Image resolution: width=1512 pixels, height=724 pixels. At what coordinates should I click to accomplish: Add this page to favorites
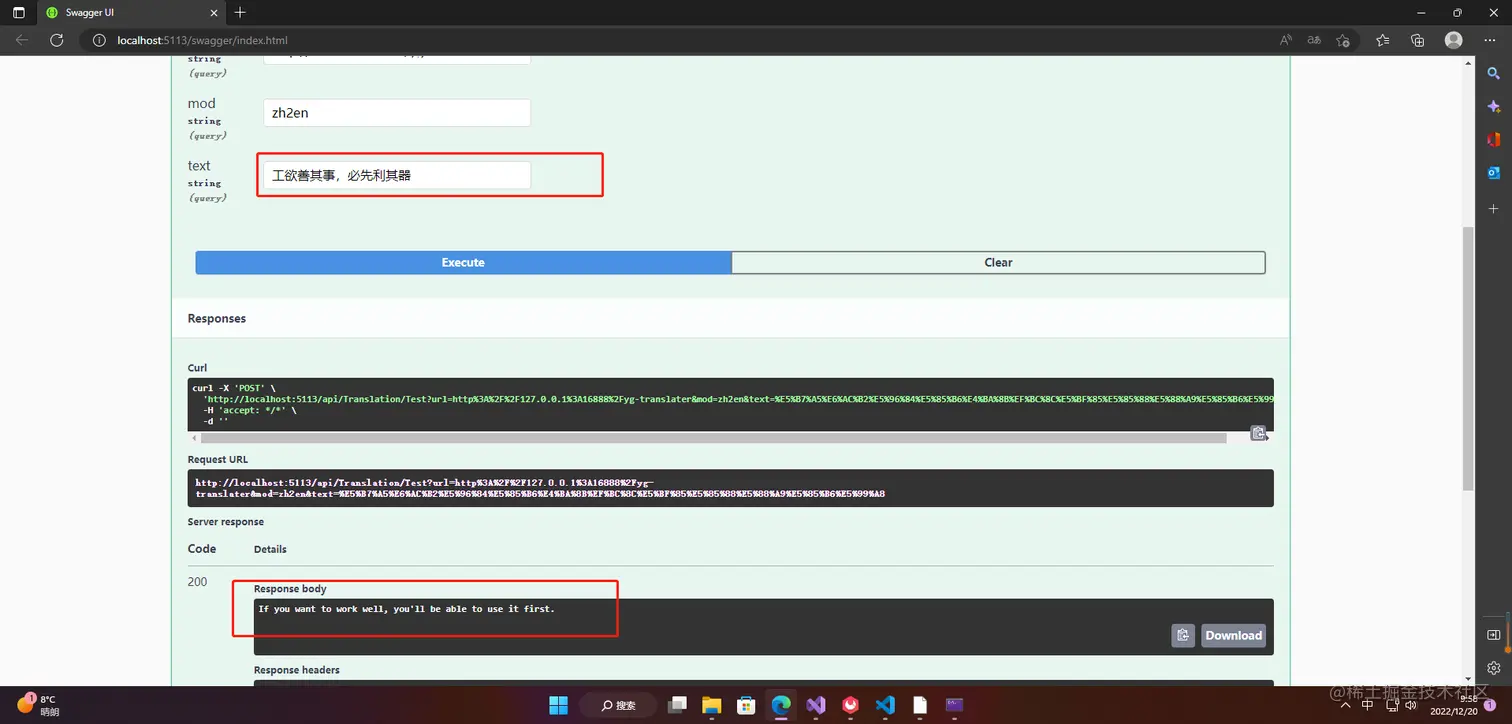tap(1343, 40)
